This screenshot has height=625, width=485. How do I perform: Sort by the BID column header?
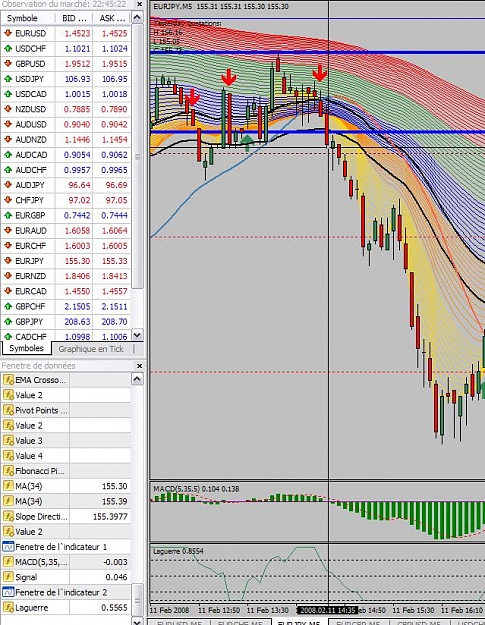click(x=74, y=18)
